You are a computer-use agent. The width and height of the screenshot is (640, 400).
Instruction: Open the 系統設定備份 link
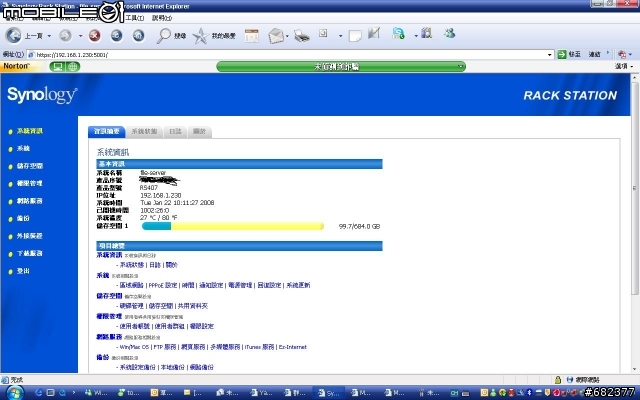(x=138, y=367)
